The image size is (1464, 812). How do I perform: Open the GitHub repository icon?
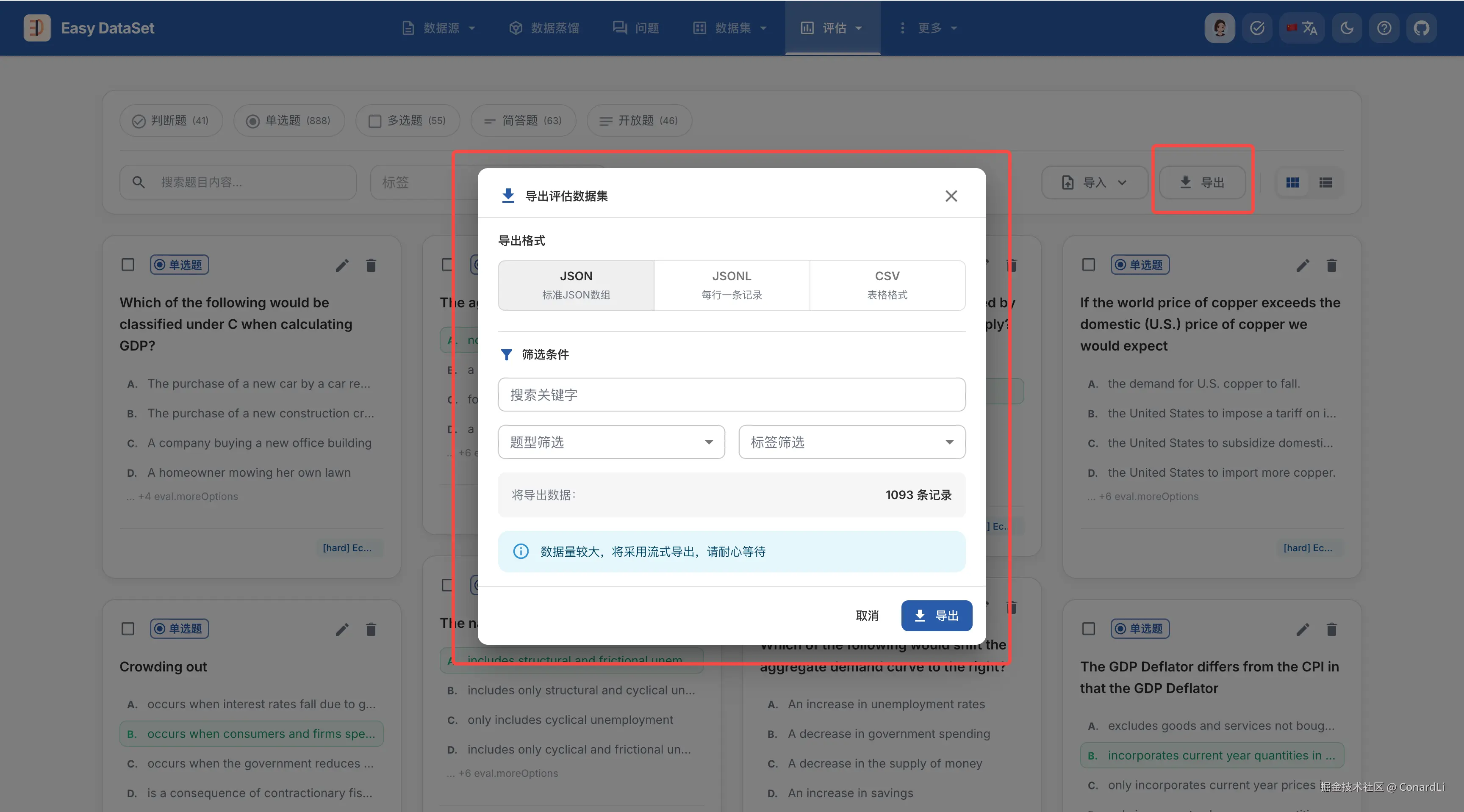[1421, 28]
